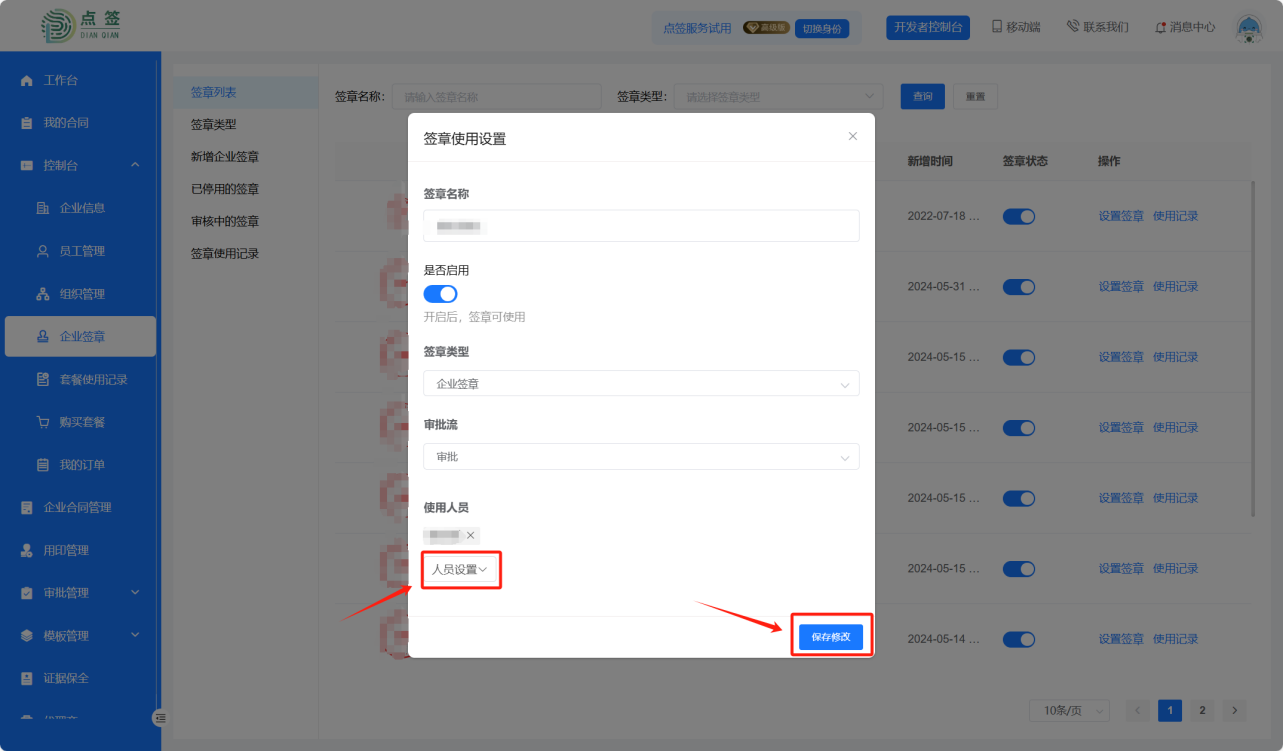
Task: Click the 工作台 home icon in sidebar
Action: (x=27, y=80)
